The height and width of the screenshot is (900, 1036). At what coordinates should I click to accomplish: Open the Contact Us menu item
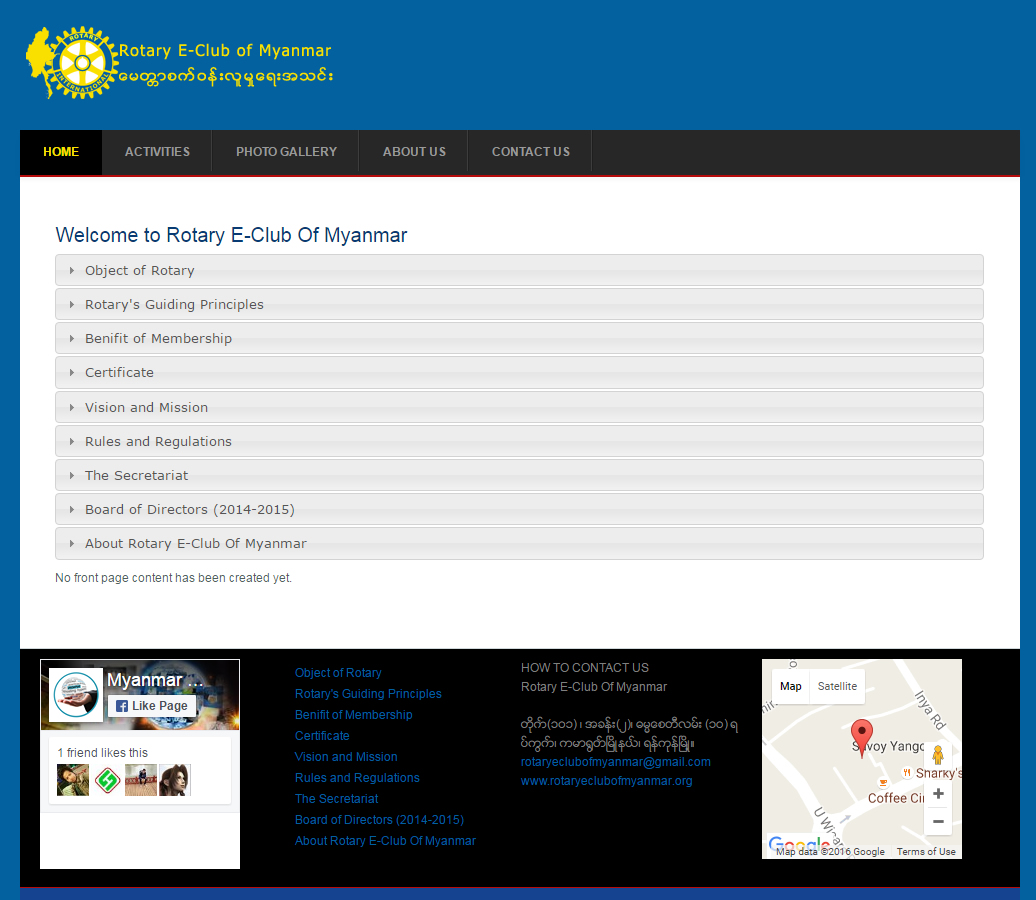coord(530,152)
